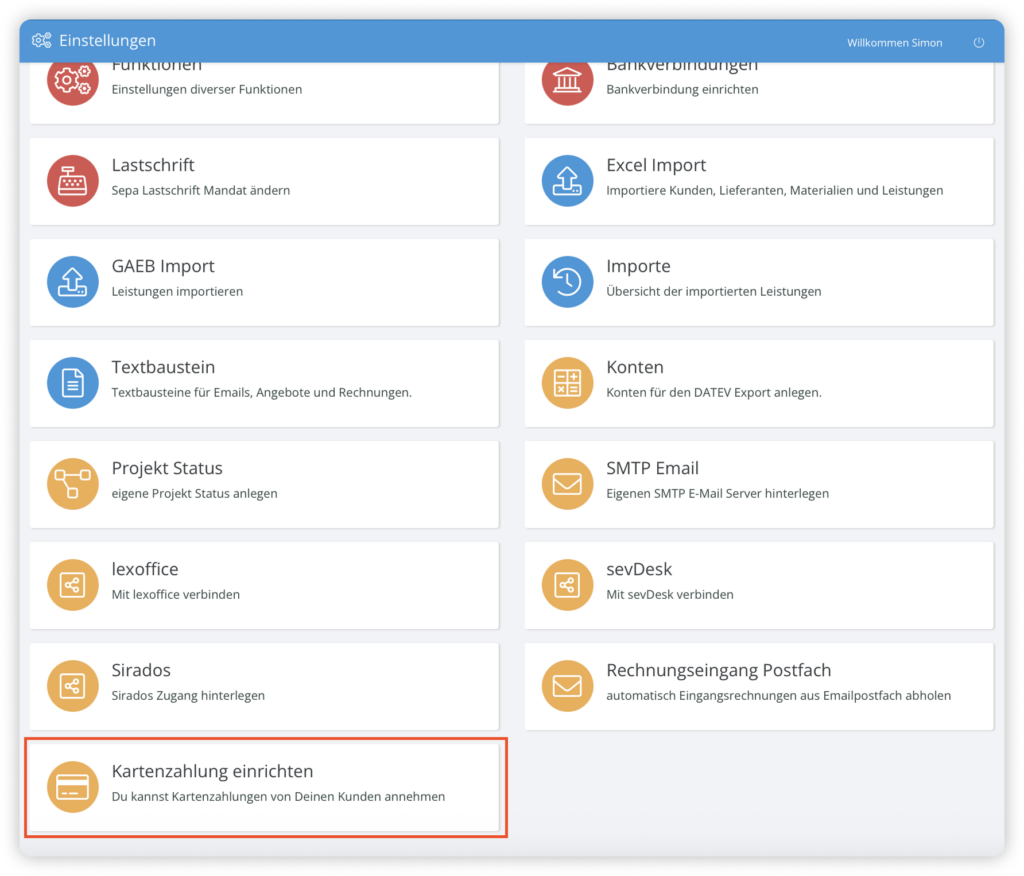Click the Lastschrift cash register icon
The image size is (1024, 876).
pos(73,181)
